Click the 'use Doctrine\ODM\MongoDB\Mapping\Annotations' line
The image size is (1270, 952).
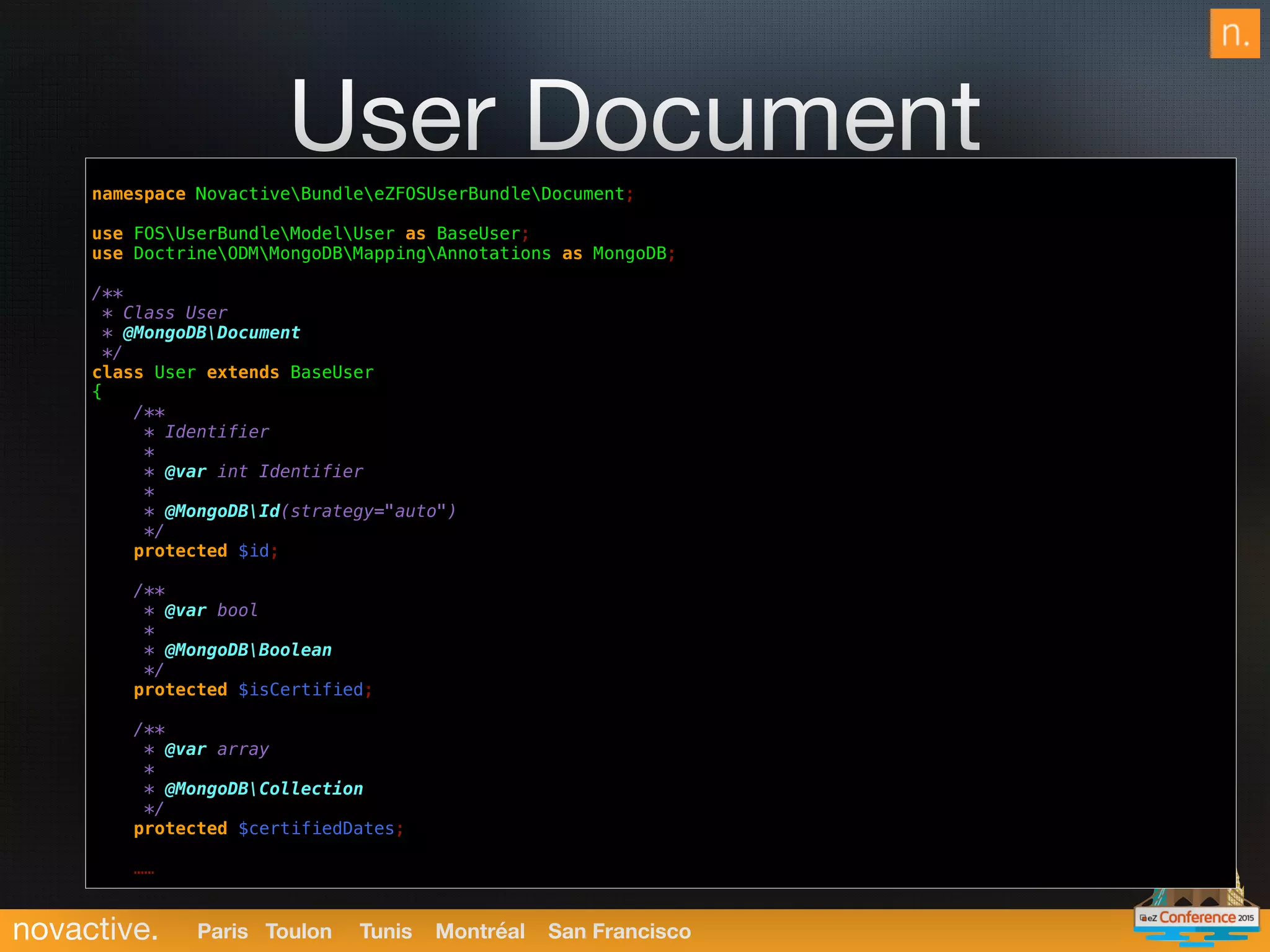point(384,253)
